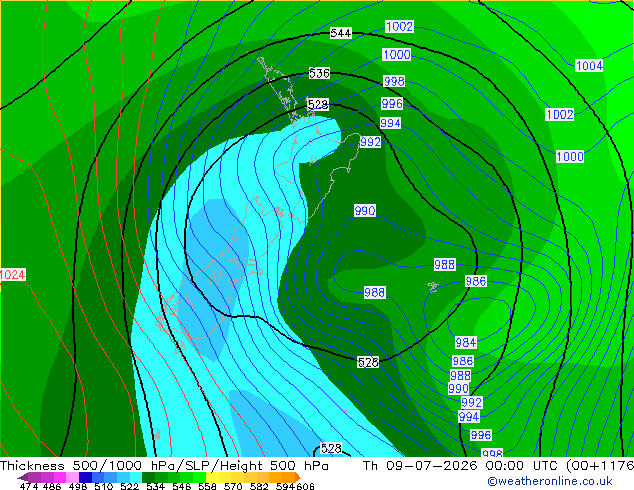Click the 984 low pressure label
The width and height of the screenshot is (634, 490).
coord(465,342)
